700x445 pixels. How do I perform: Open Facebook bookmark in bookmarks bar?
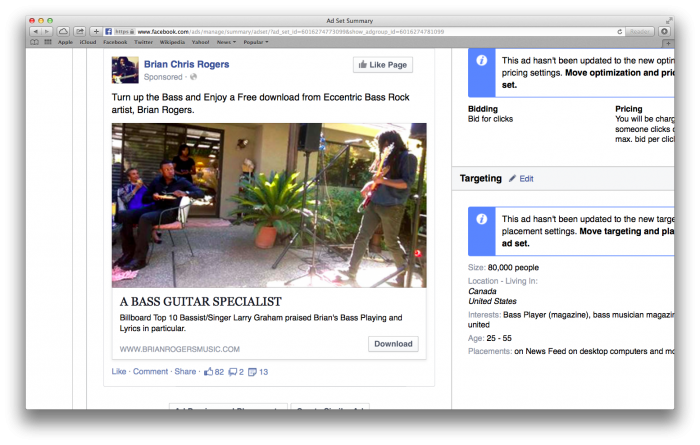click(x=115, y=42)
